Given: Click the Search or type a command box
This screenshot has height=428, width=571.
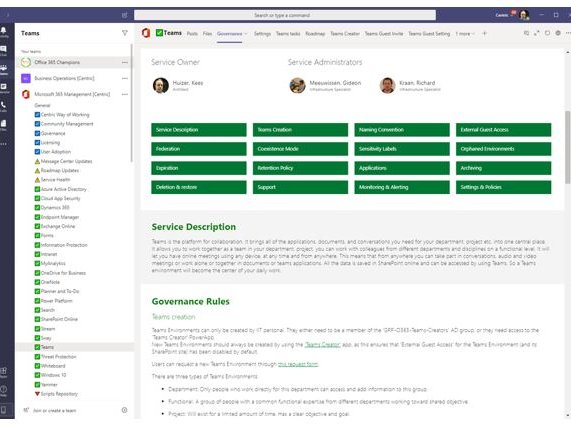Looking at the screenshot, I should (x=285, y=15).
